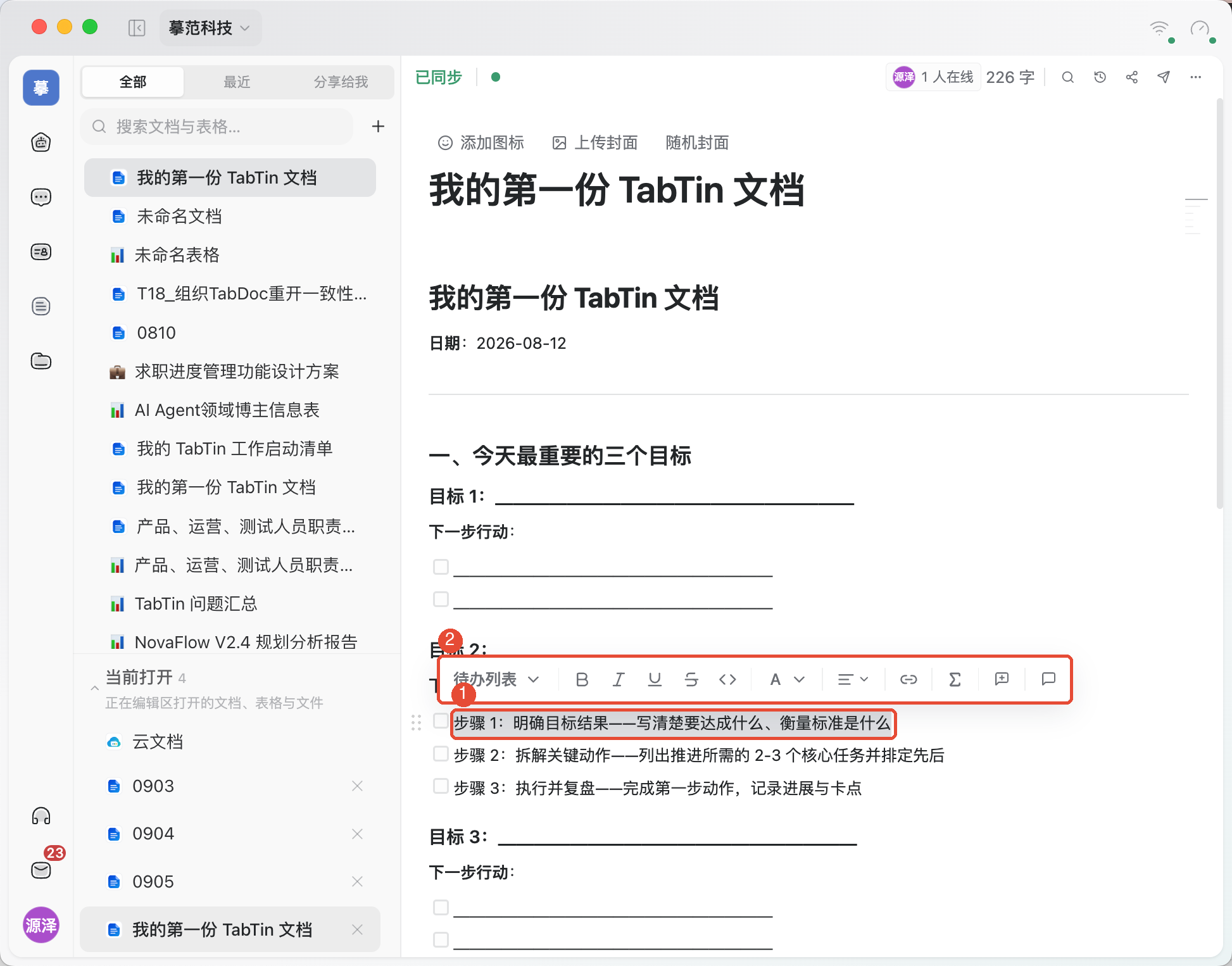Viewport: 1232px width, 966px height.
Task: Close the open 我的第一份 TabTin 文档 entry
Action: click(357, 929)
